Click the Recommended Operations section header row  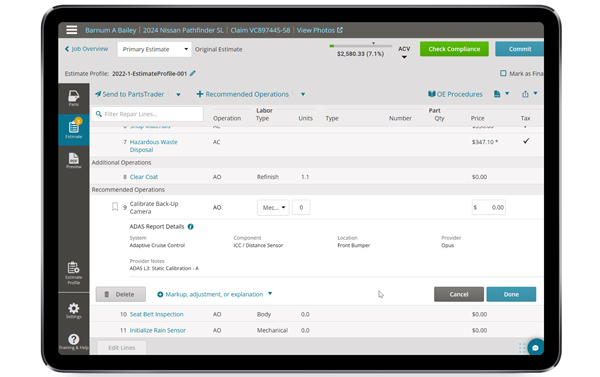coord(317,190)
